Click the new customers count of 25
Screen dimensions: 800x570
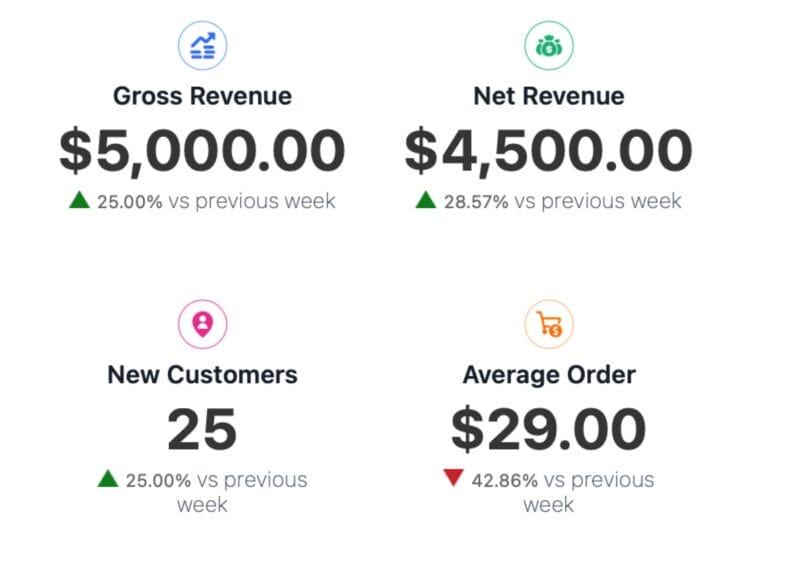click(202, 429)
